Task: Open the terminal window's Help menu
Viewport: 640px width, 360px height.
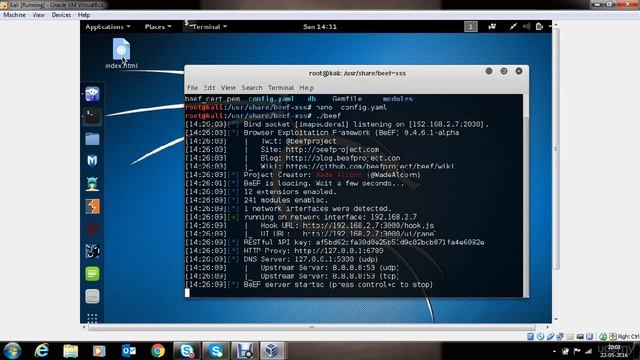Action: tap(307, 88)
